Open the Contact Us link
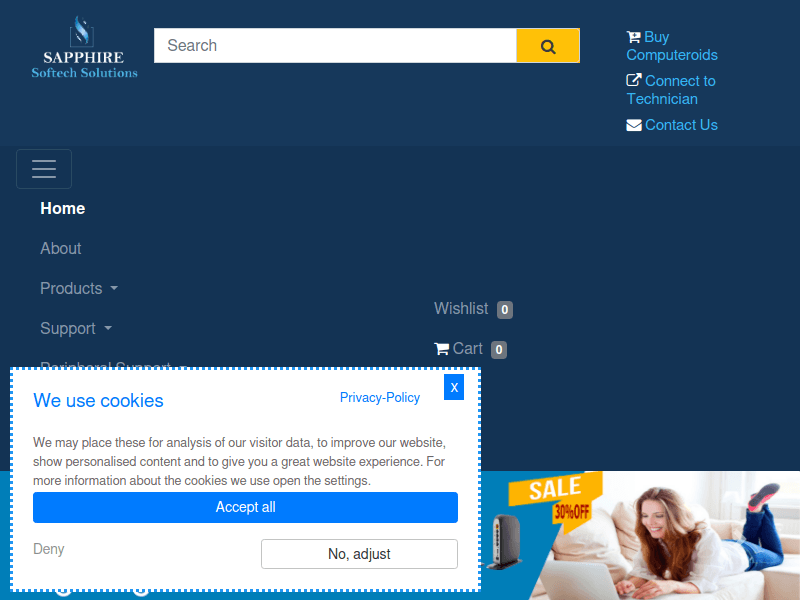800x600 pixels. point(681,125)
